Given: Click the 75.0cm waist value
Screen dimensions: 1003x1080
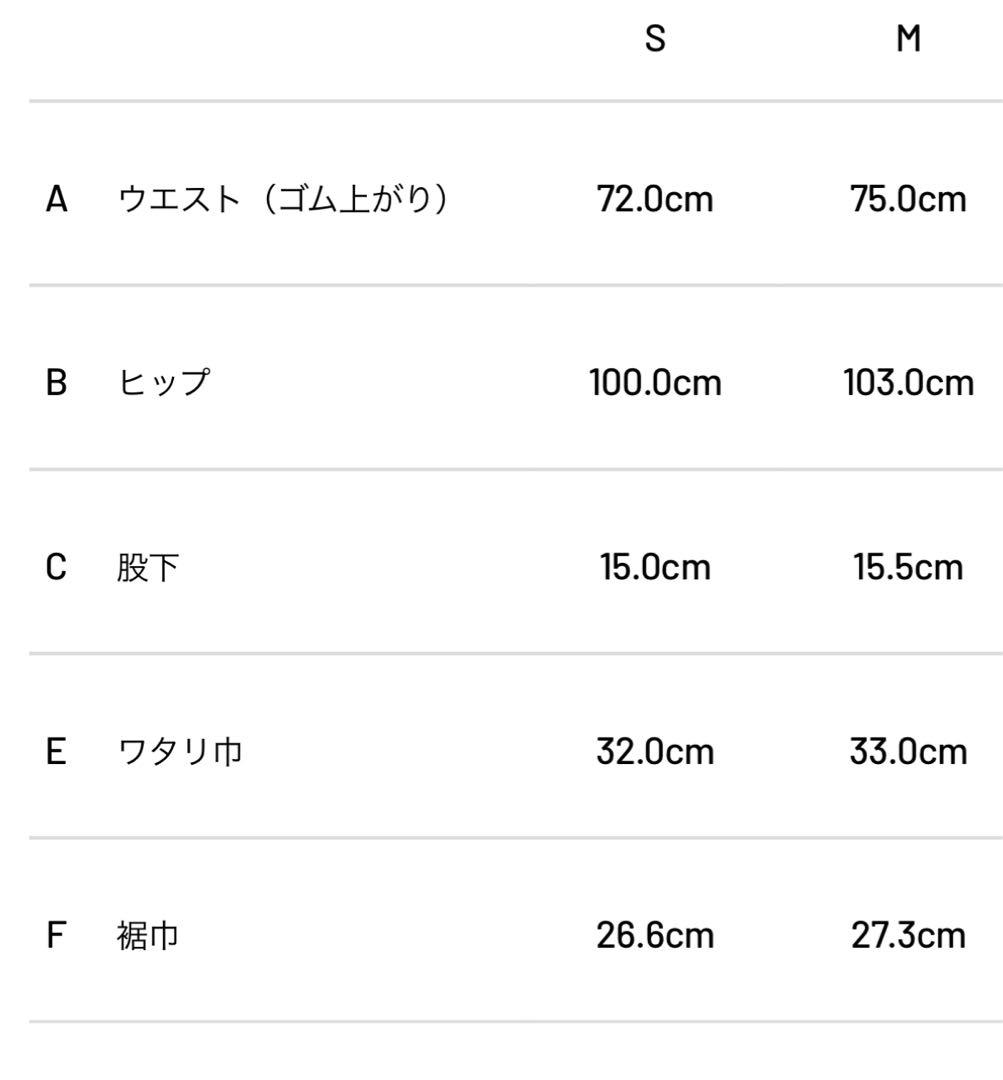Looking at the screenshot, I should click(x=908, y=200).
